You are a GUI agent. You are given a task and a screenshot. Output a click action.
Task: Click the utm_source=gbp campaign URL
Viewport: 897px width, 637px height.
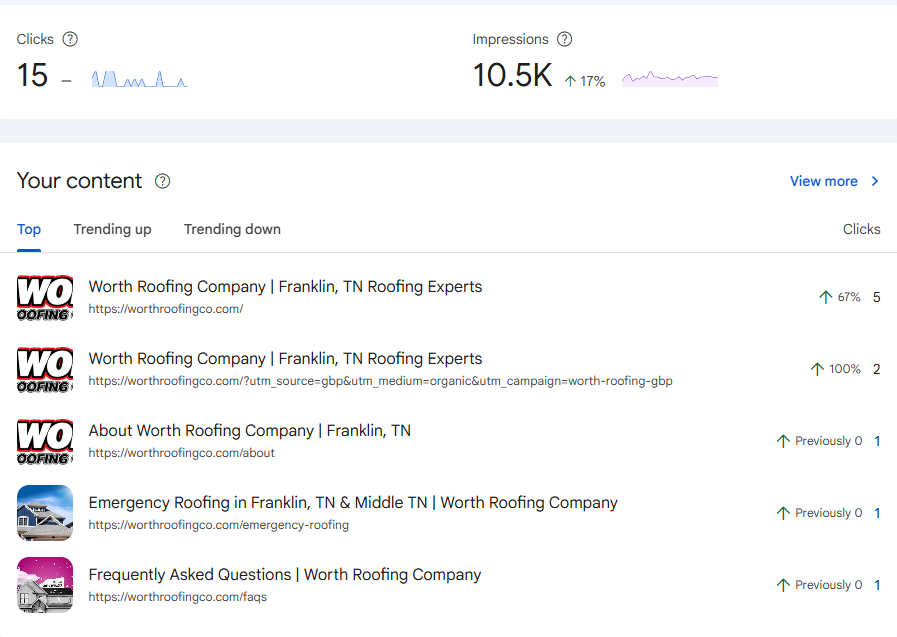coord(380,381)
